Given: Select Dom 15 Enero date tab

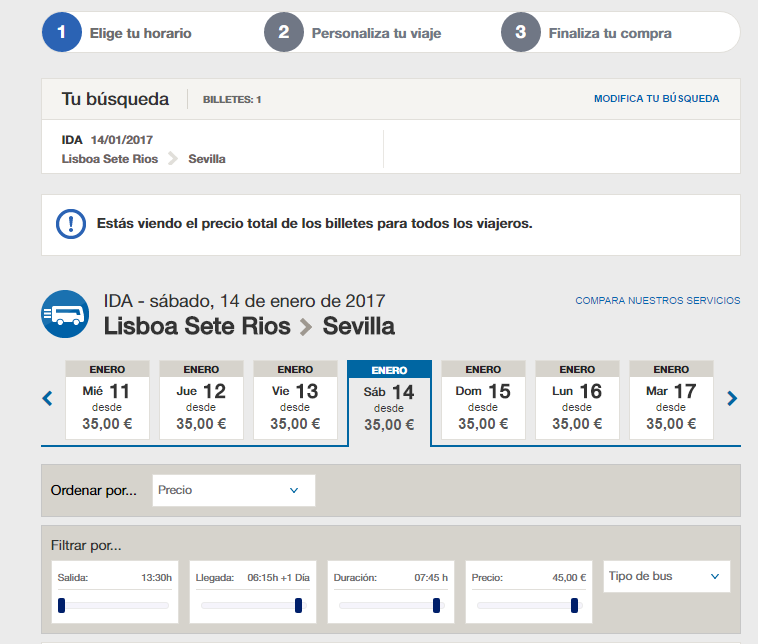Looking at the screenshot, I should point(483,400).
